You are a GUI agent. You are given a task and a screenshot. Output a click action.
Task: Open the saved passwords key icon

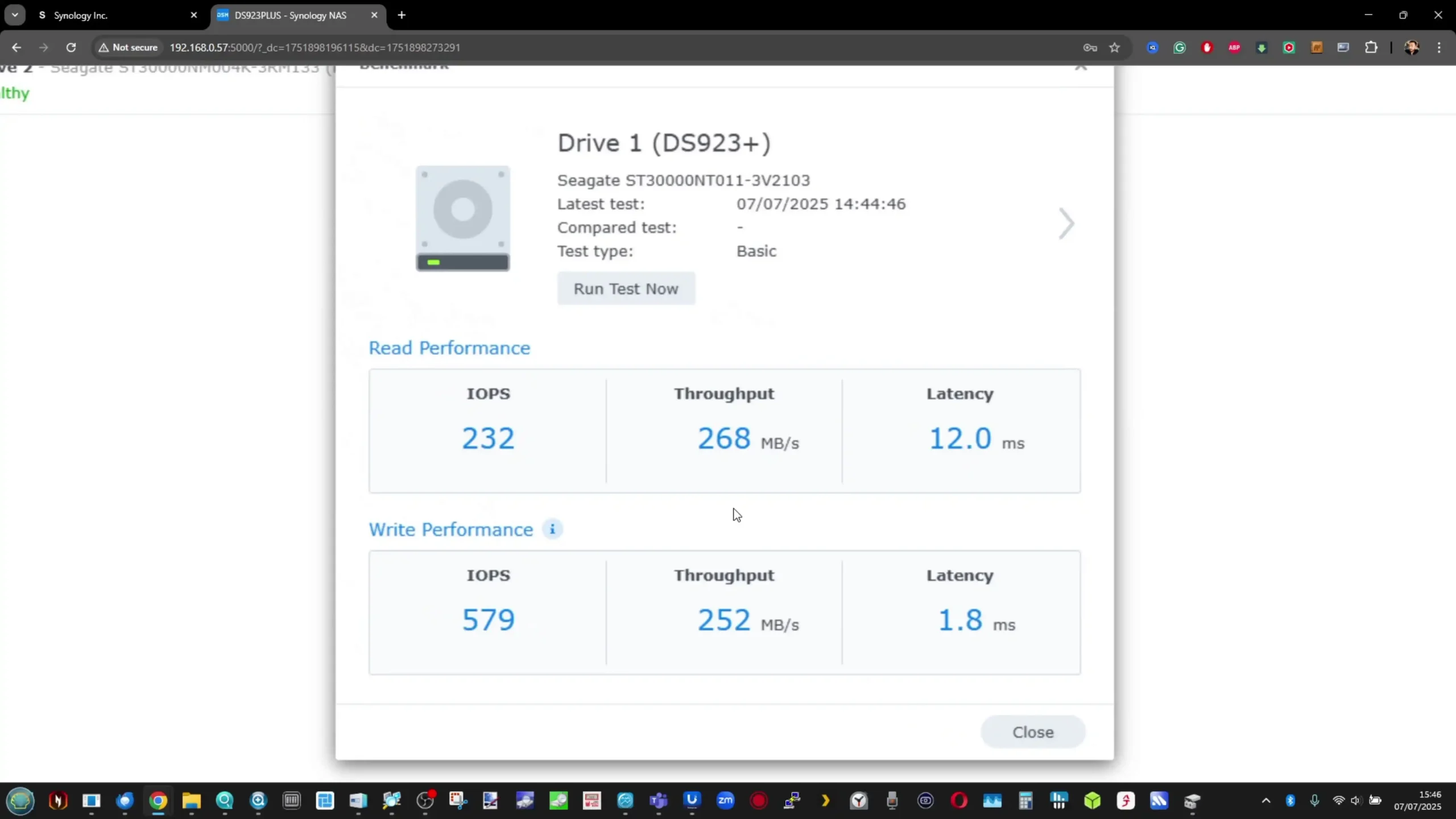(1090, 47)
